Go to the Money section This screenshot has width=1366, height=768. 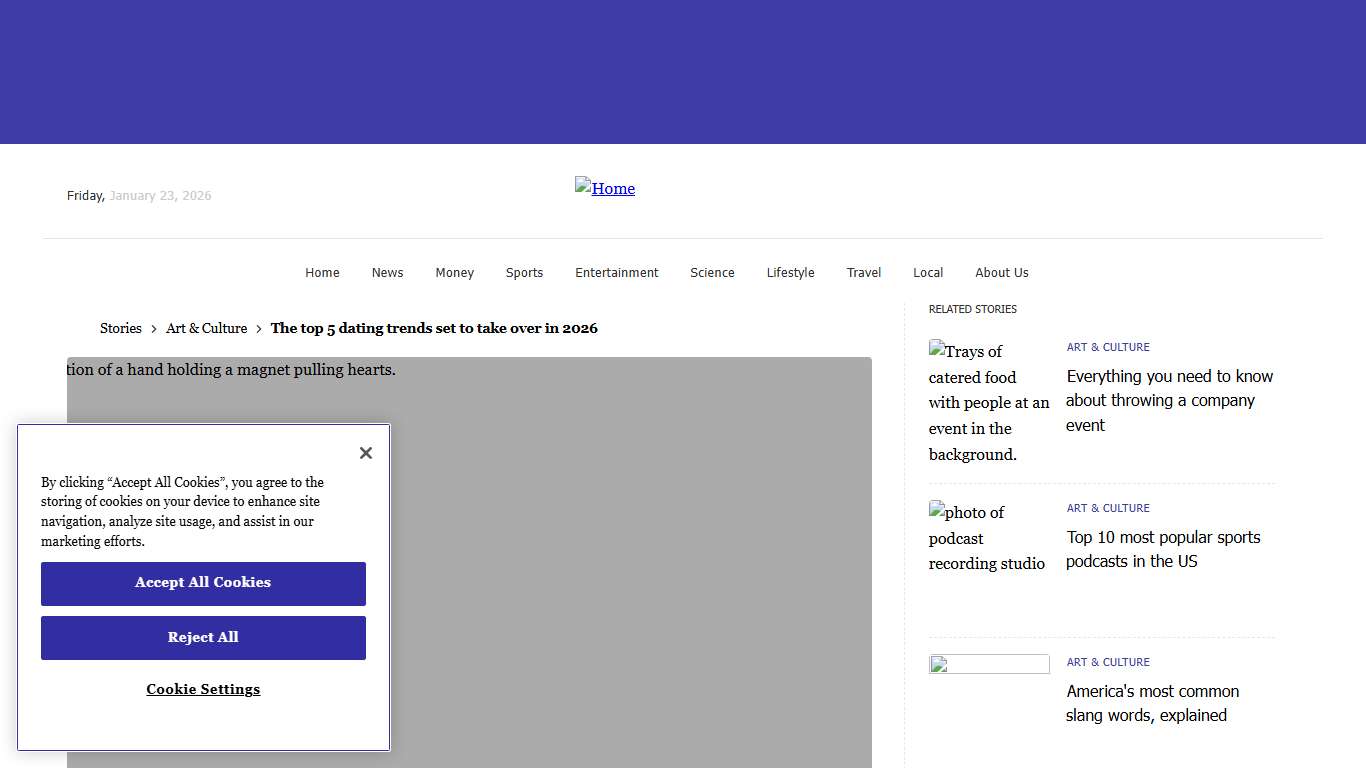click(454, 273)
